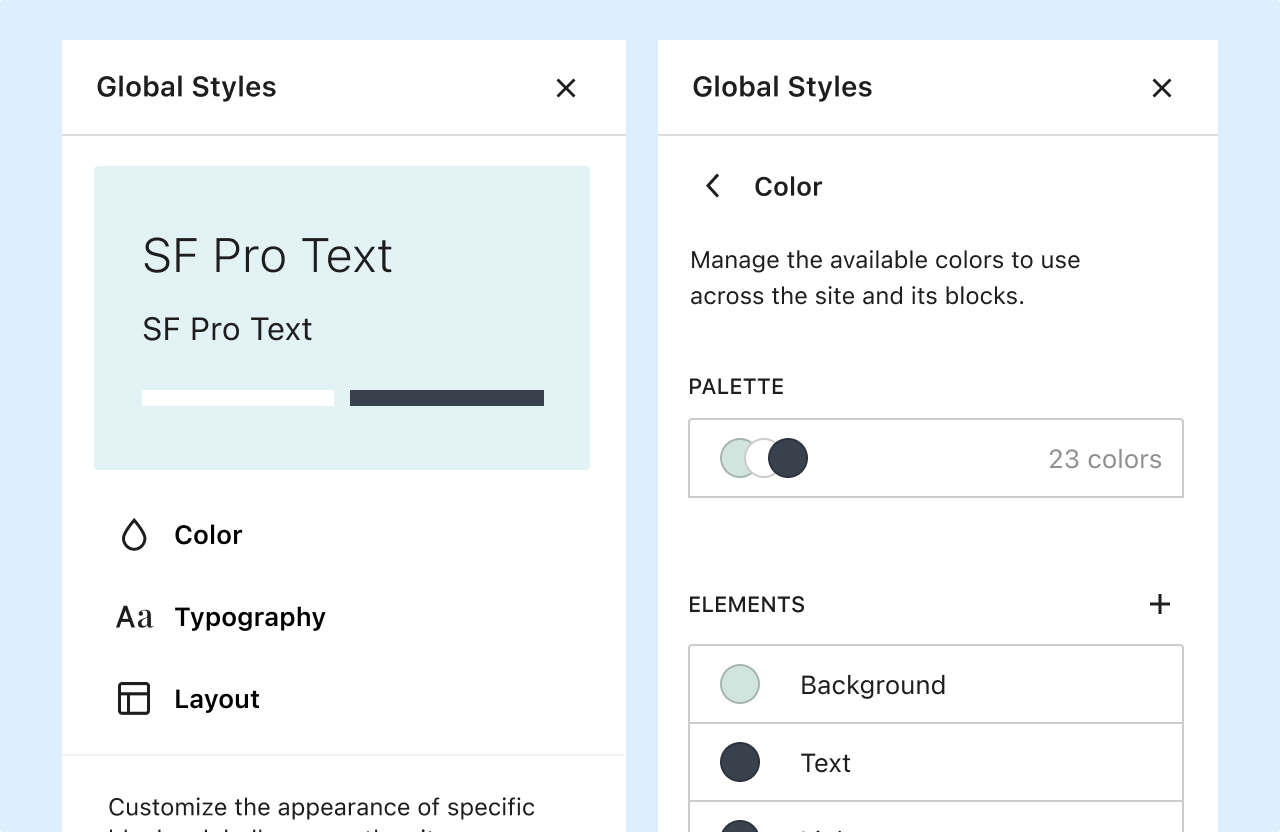This screenshot has height=832, width=1280.
Task: Select the Background element row
Action: [x=936, y=684]
